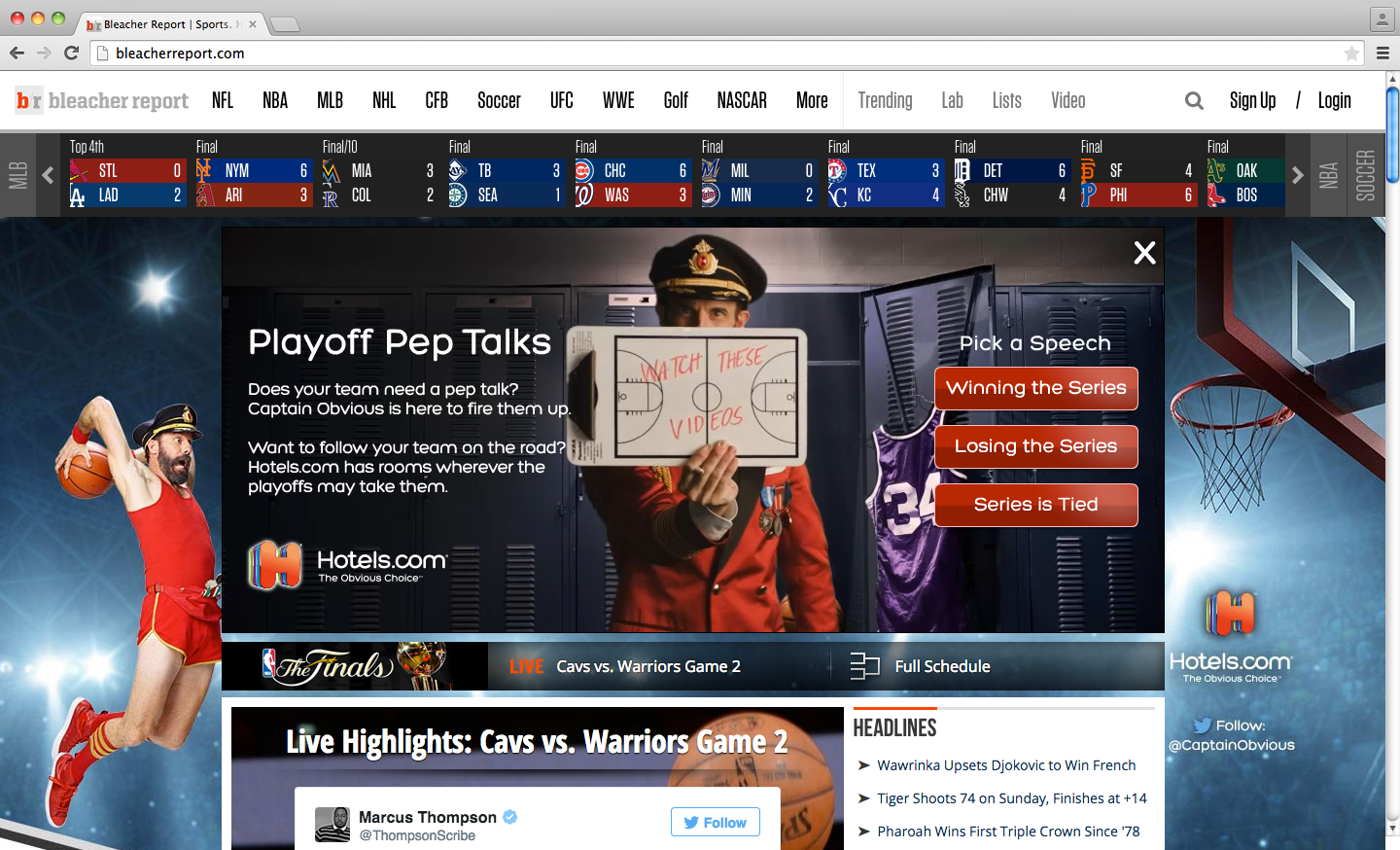Read Pharoah Wins First Triple Crown headline
Screen dimensions: 1400x850
click(1008, 832)
